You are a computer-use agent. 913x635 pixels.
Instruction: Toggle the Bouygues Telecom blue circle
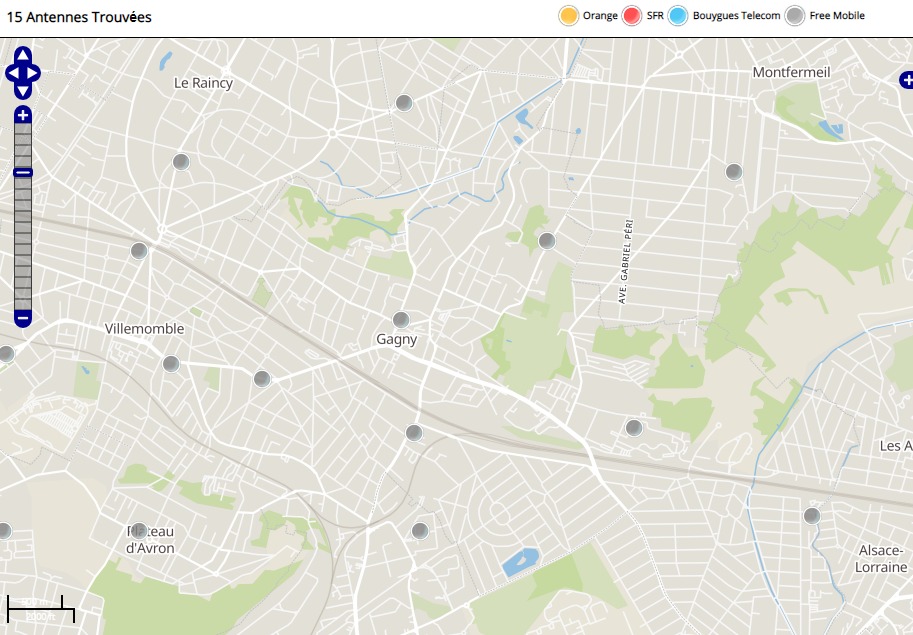(x=678, y=16)
